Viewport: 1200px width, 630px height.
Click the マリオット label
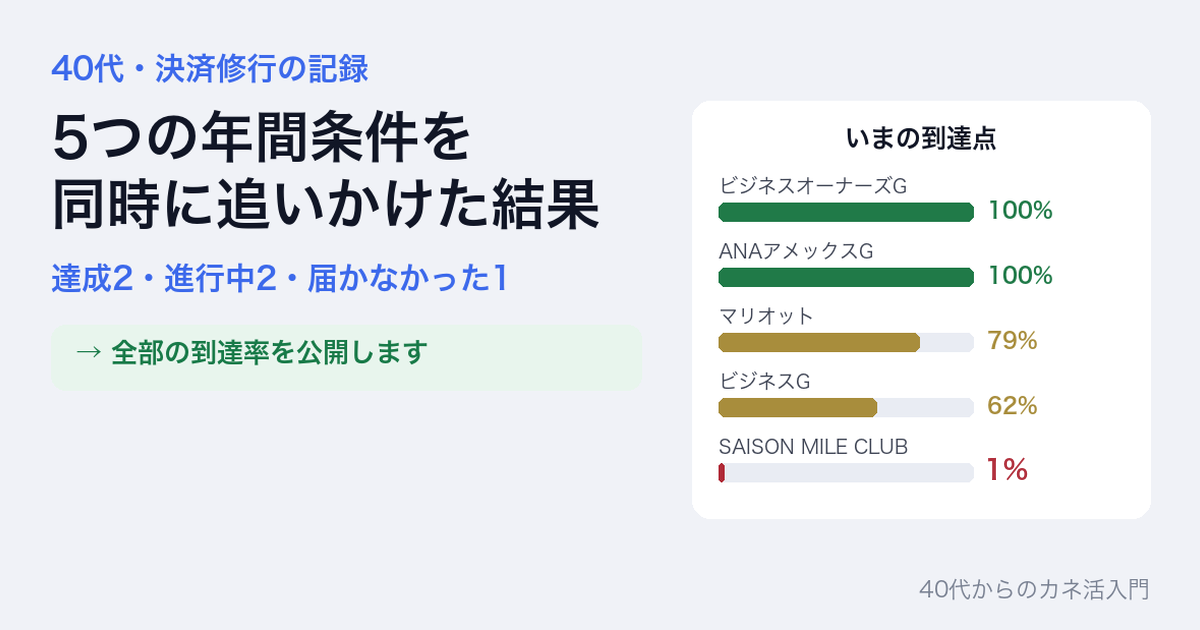click(x=766, y=316)
